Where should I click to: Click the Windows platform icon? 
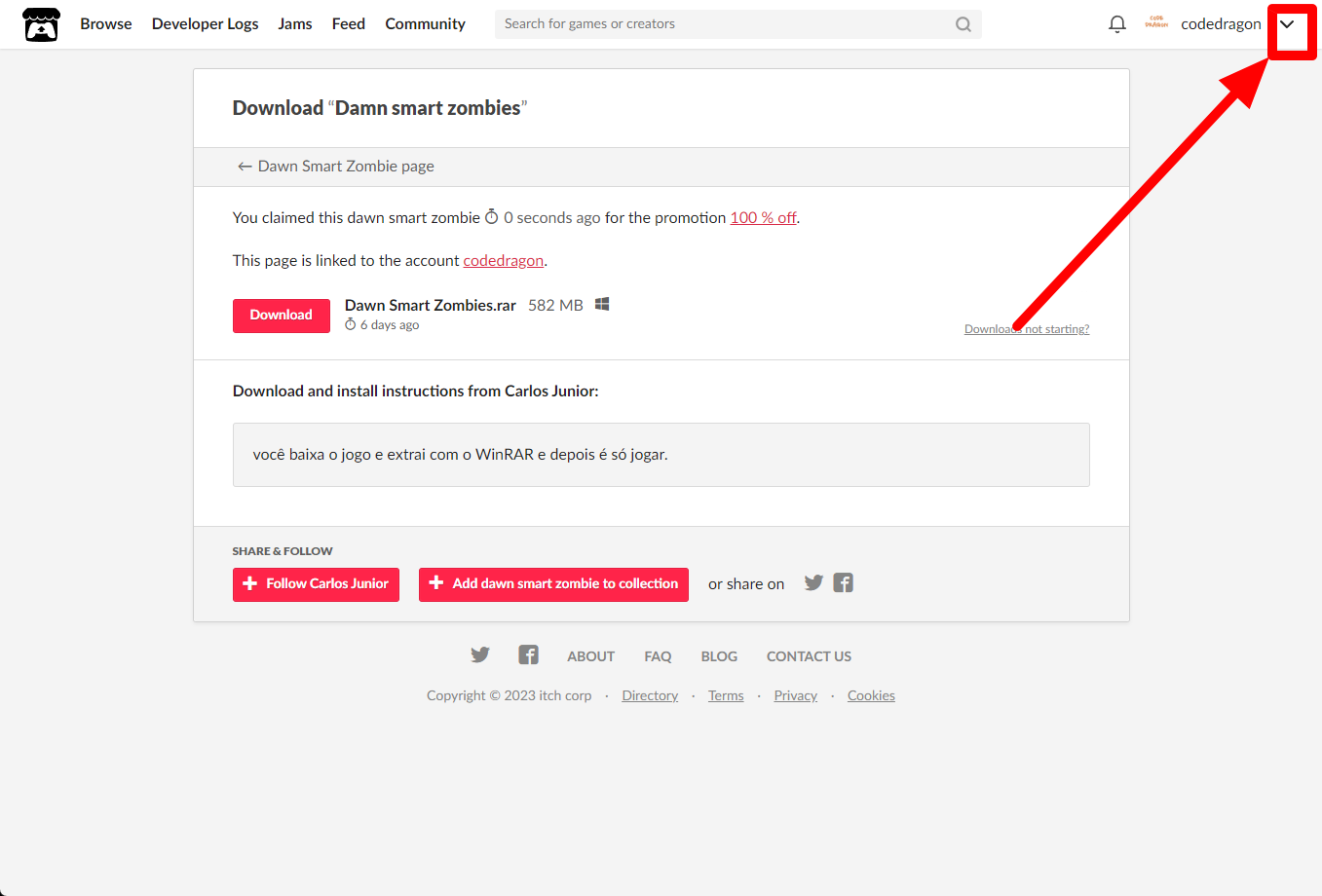[x=602, y=304]
